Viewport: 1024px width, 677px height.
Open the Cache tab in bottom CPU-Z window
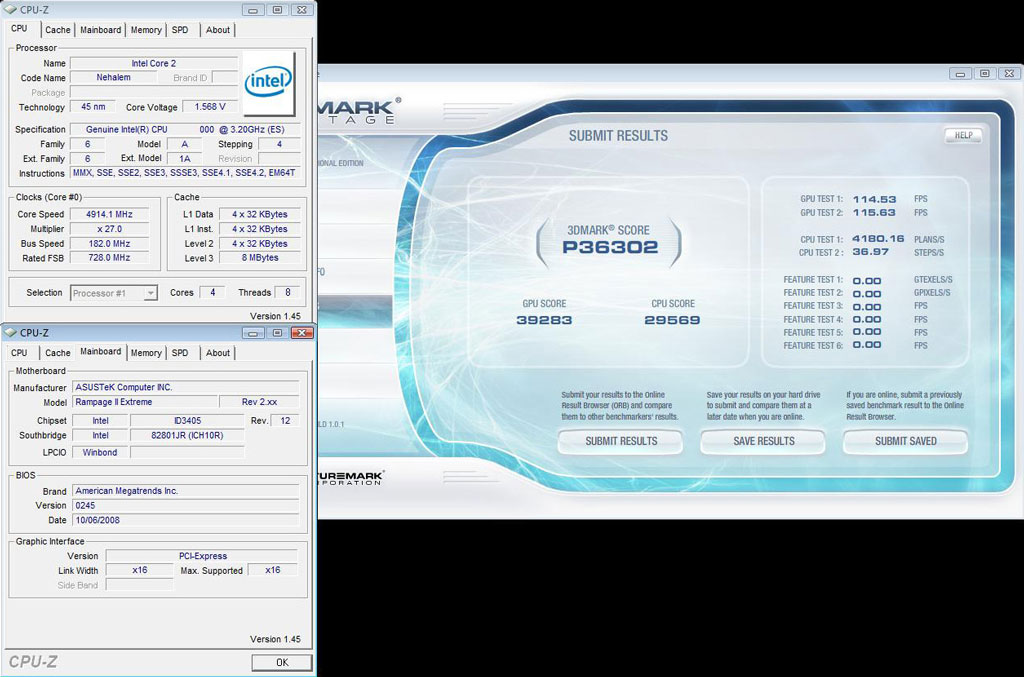pyautogui.click(x=57, y=353)
